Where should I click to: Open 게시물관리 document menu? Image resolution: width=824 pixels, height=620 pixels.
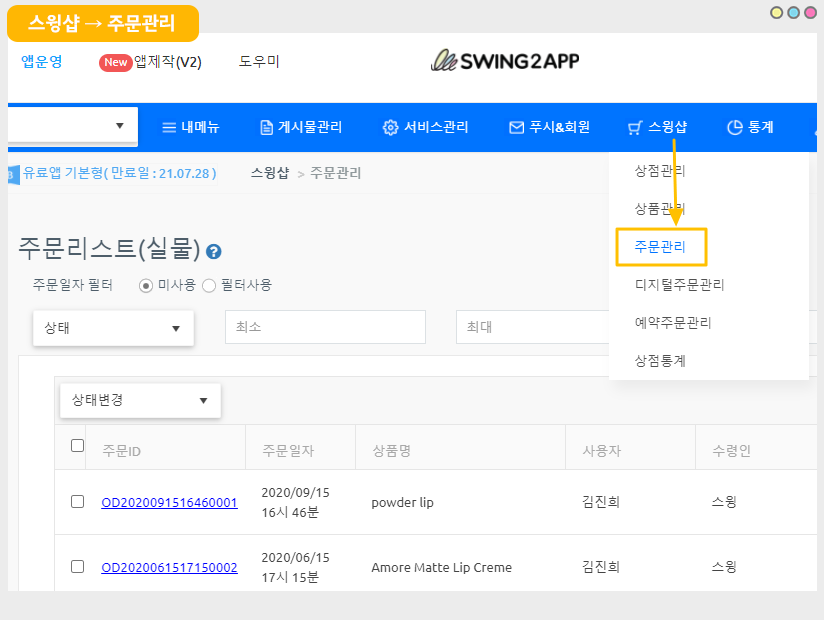tap(300, 127)
